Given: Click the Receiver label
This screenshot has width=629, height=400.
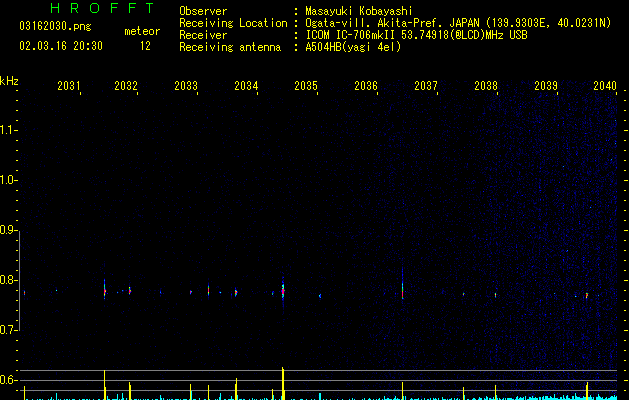Looking at the screenshot, I should pos(203,35).
